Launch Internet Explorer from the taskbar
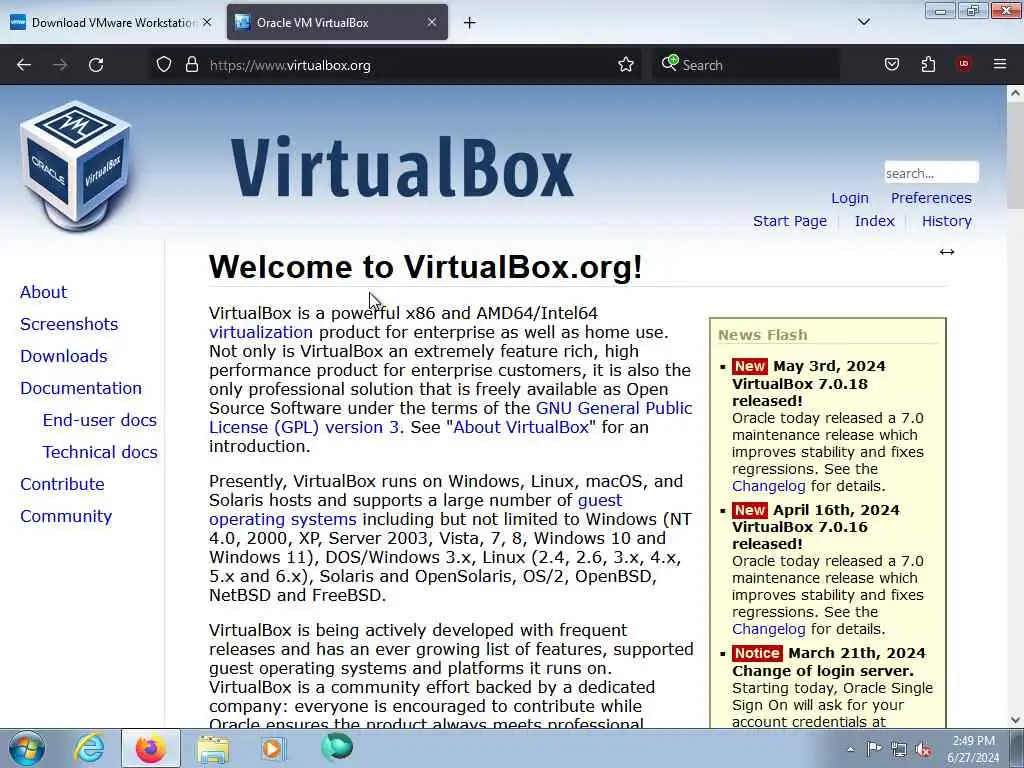 (89, 748)
